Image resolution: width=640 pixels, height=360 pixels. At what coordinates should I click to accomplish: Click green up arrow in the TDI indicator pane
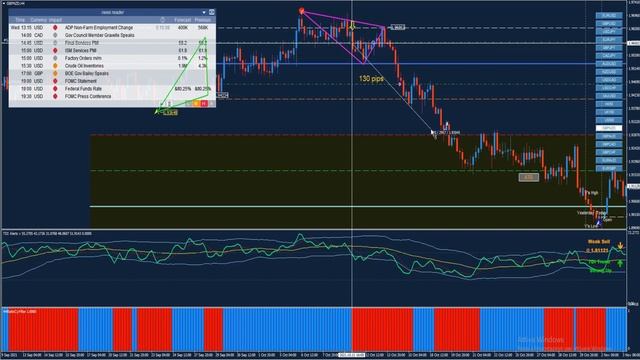click(620, 263)
